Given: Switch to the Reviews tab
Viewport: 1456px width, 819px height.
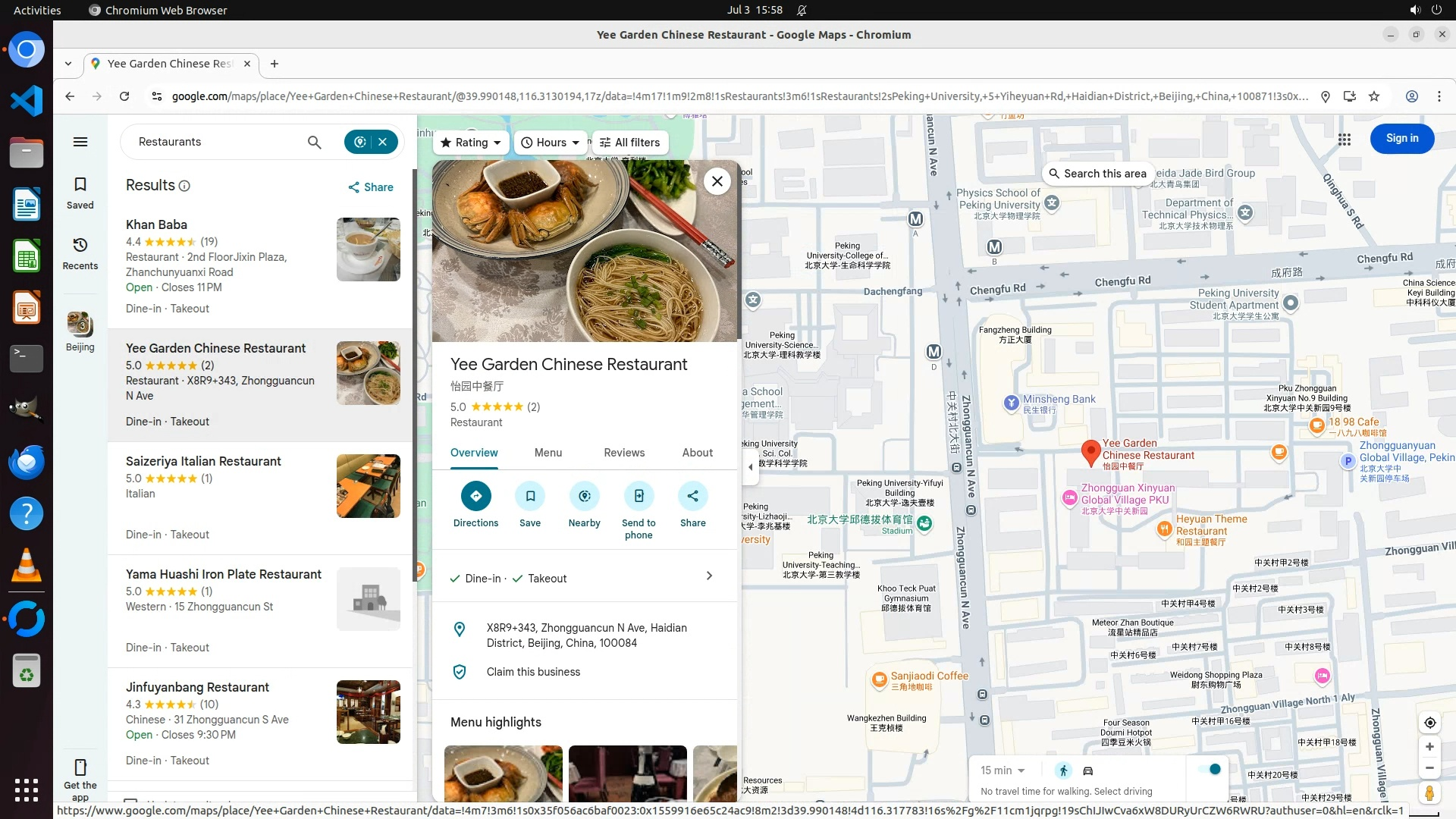Looking at the screenshot, I should click(x=623, y=453).
